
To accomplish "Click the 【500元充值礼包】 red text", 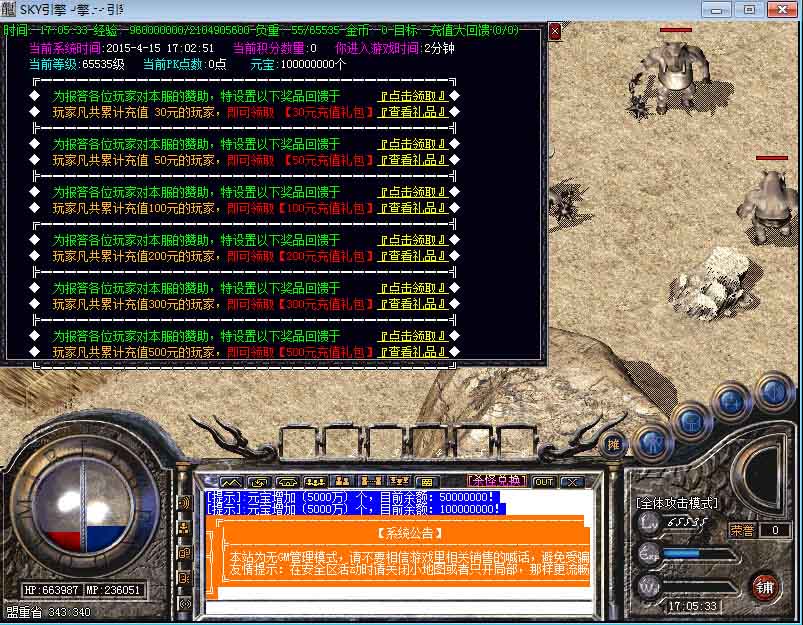I will pyautogui.click(x=326, y=352).
